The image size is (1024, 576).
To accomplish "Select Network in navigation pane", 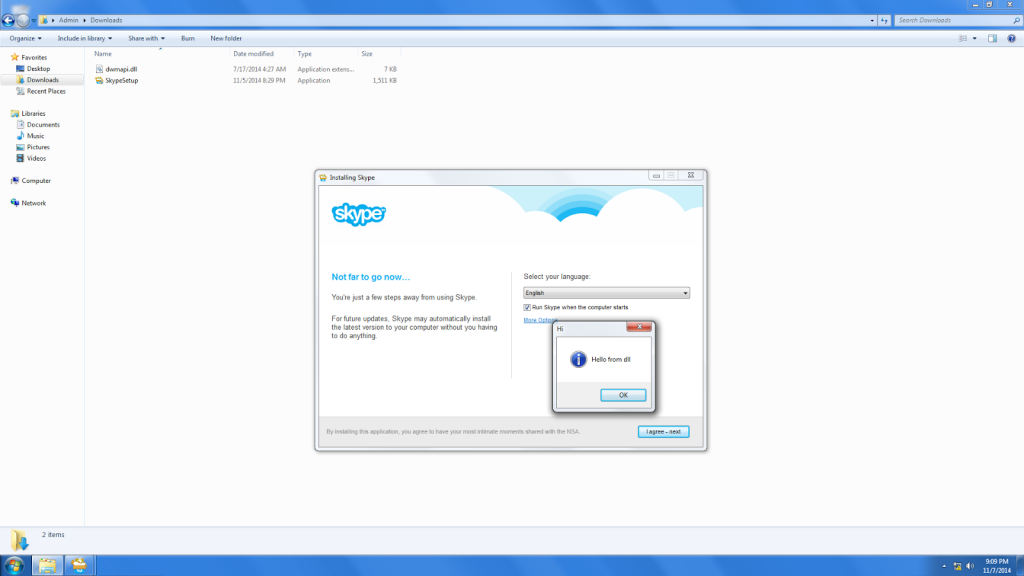I will (33, 203).
